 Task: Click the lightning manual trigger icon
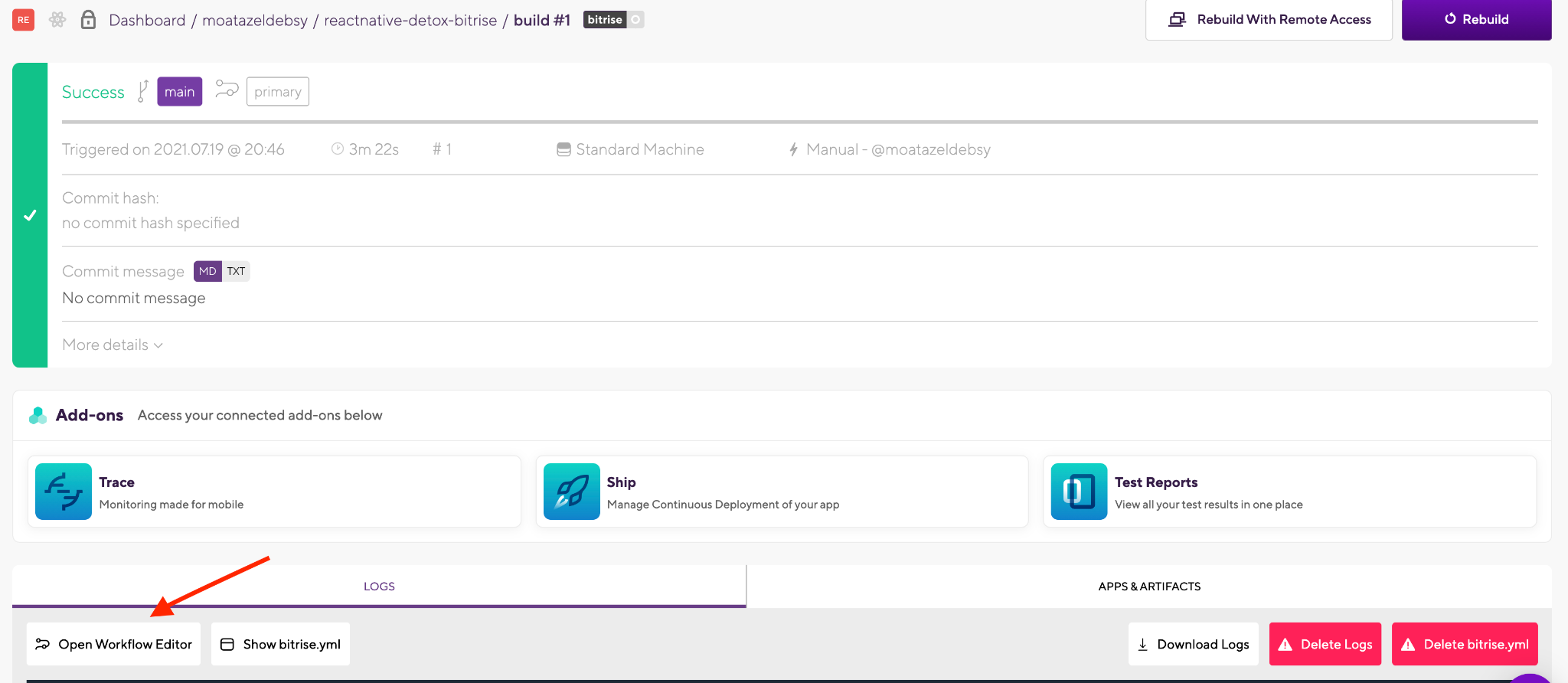794,149
